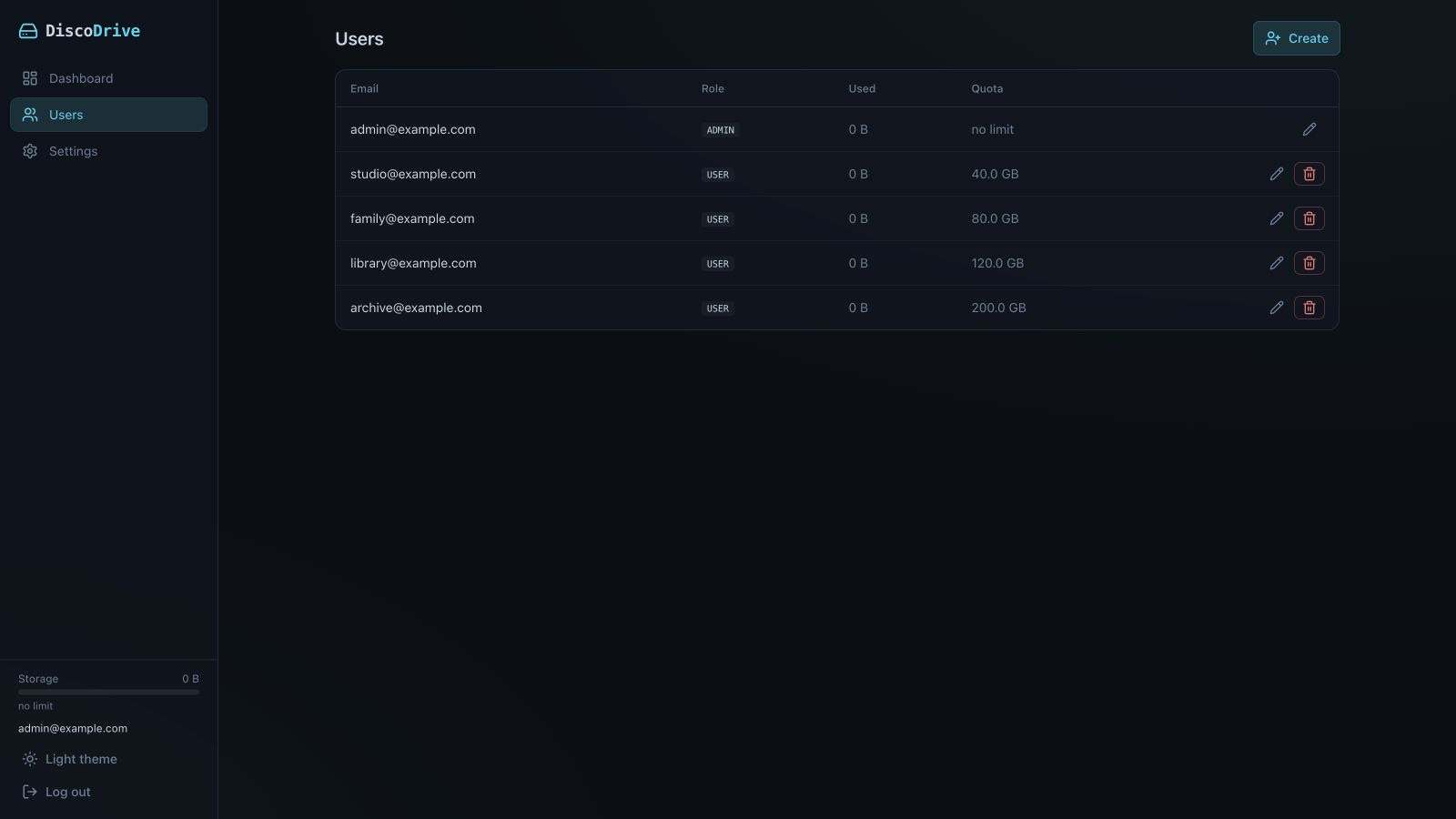Viewport: 1456px width, 819px height.
Task: Click the 40.0 GB quota value
Action: click(995, 174)
